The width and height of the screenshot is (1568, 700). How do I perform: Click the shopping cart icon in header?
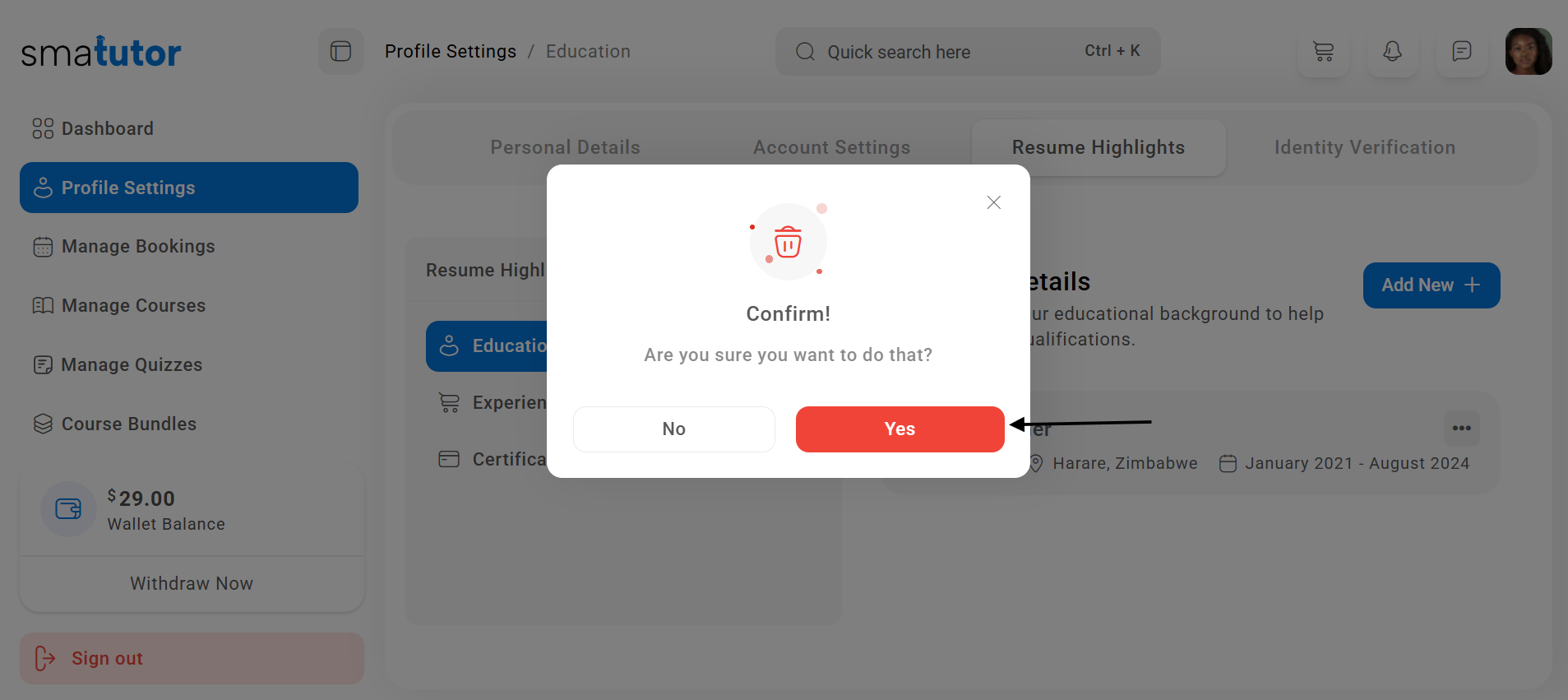click(1323, 52)
